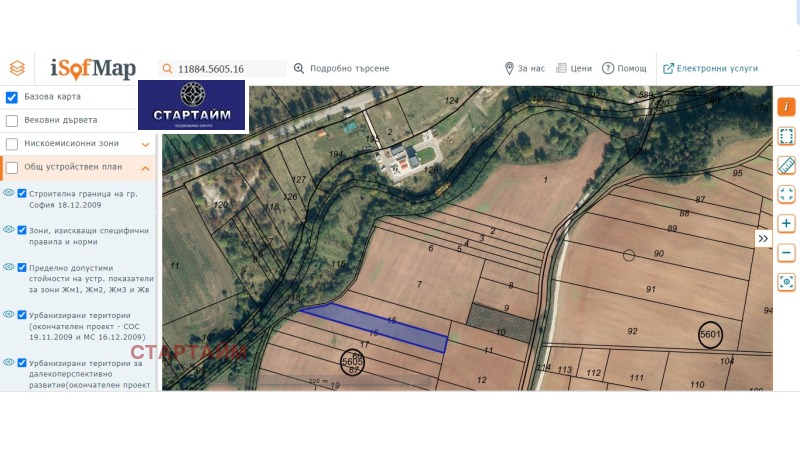
Task: Zoom in with the plus button
Action: pos(786,223)
